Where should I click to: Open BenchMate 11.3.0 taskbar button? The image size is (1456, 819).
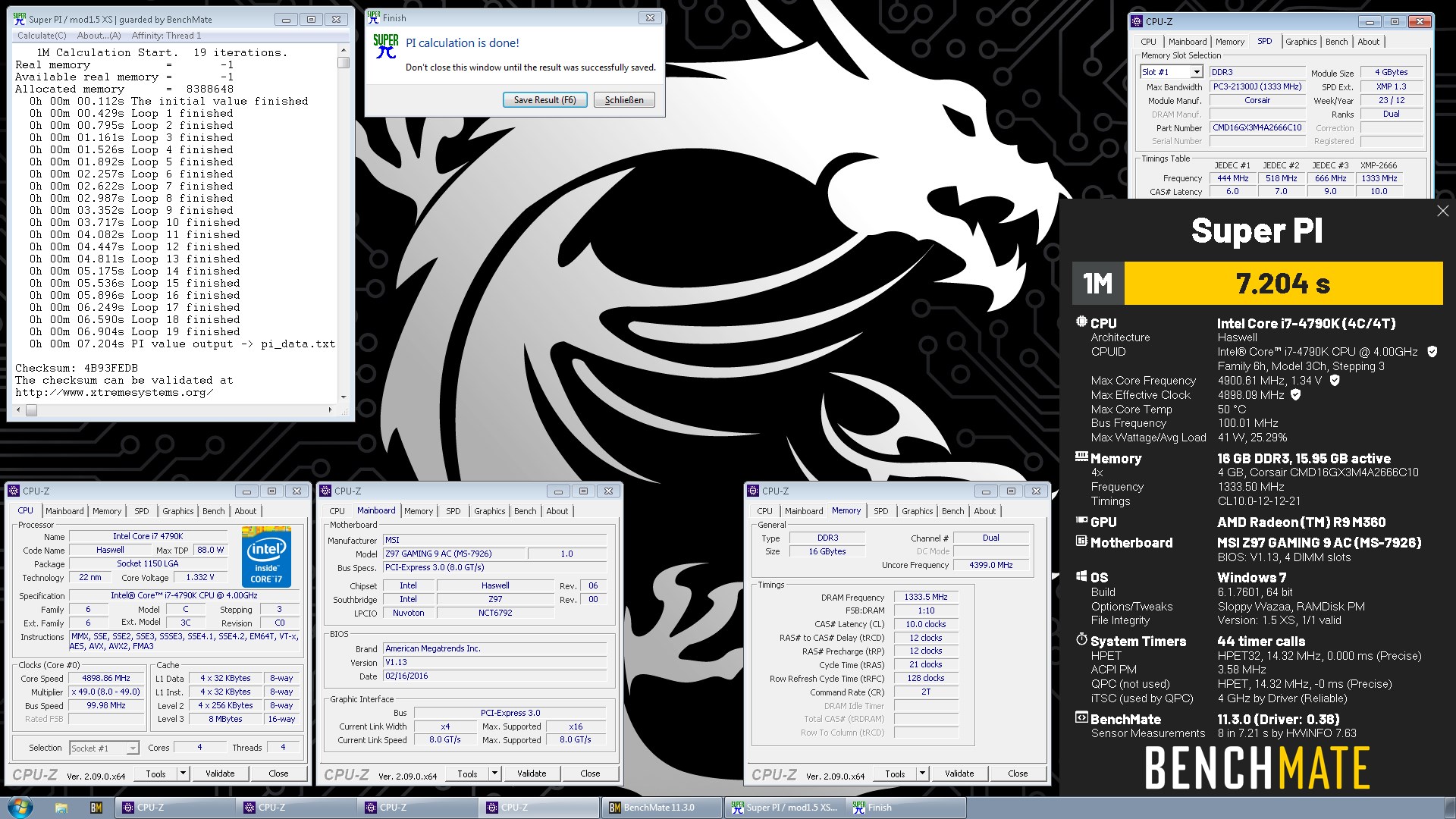pyautogui.click(x=661, y=808)
